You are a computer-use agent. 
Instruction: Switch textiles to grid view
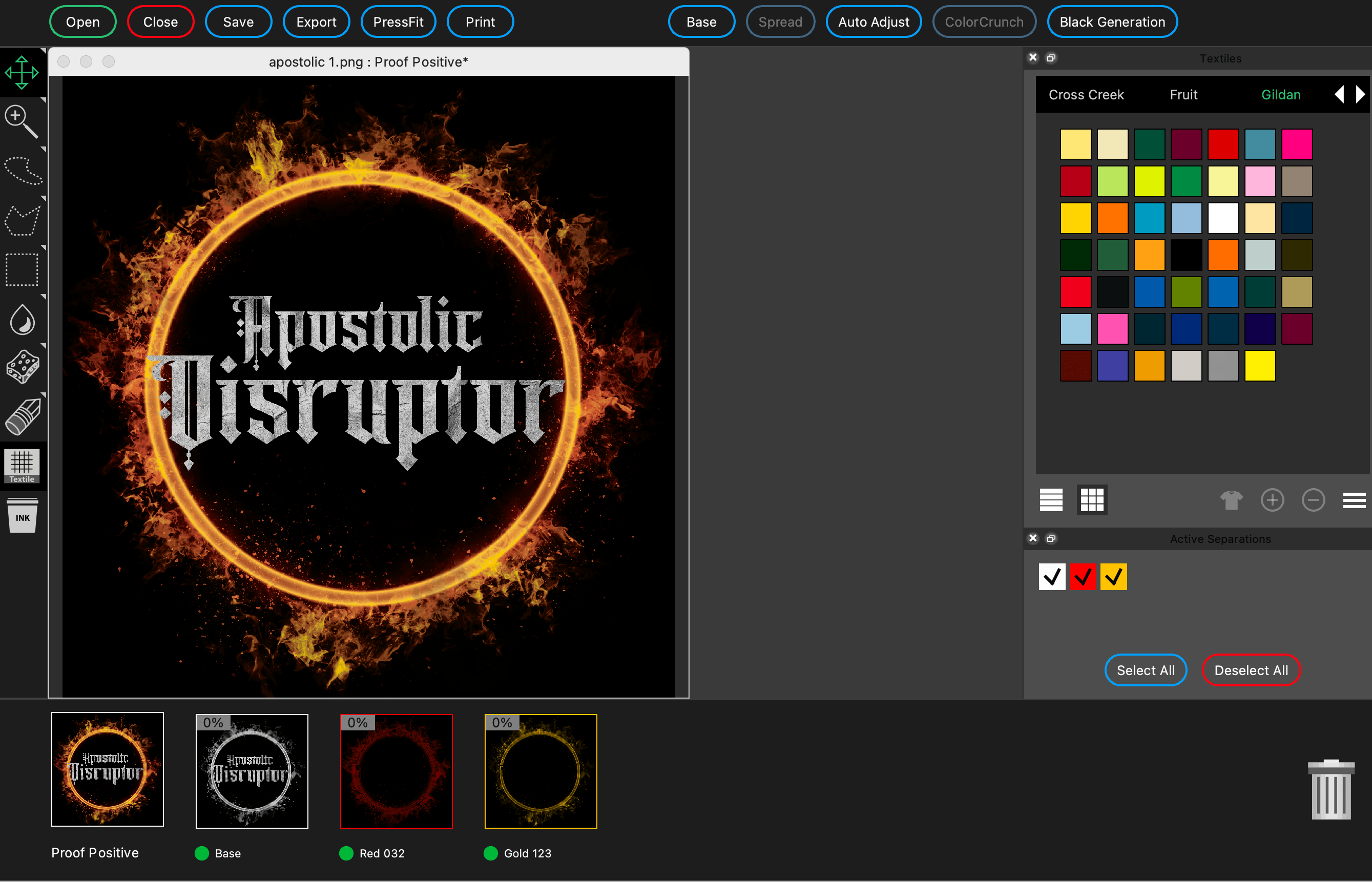pyautogui.click(x=1092, y=500)
